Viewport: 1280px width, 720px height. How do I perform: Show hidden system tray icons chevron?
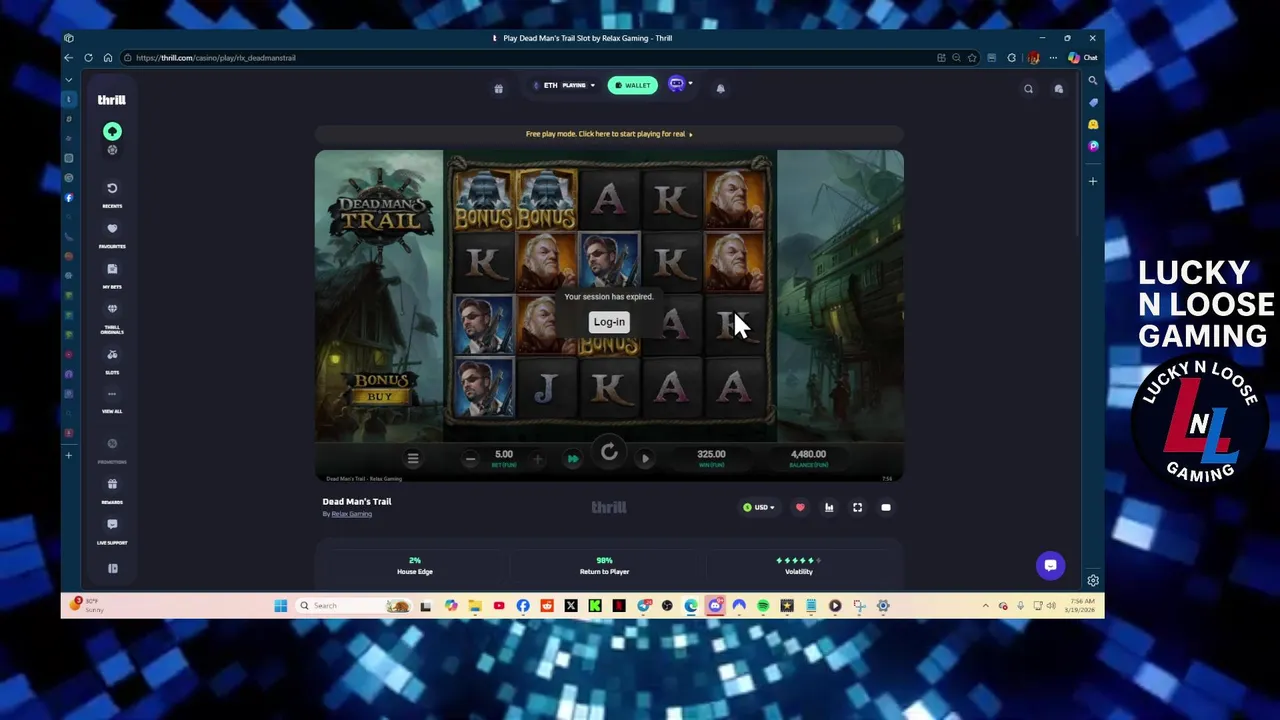pyautogui.click(x=985, y=606)
